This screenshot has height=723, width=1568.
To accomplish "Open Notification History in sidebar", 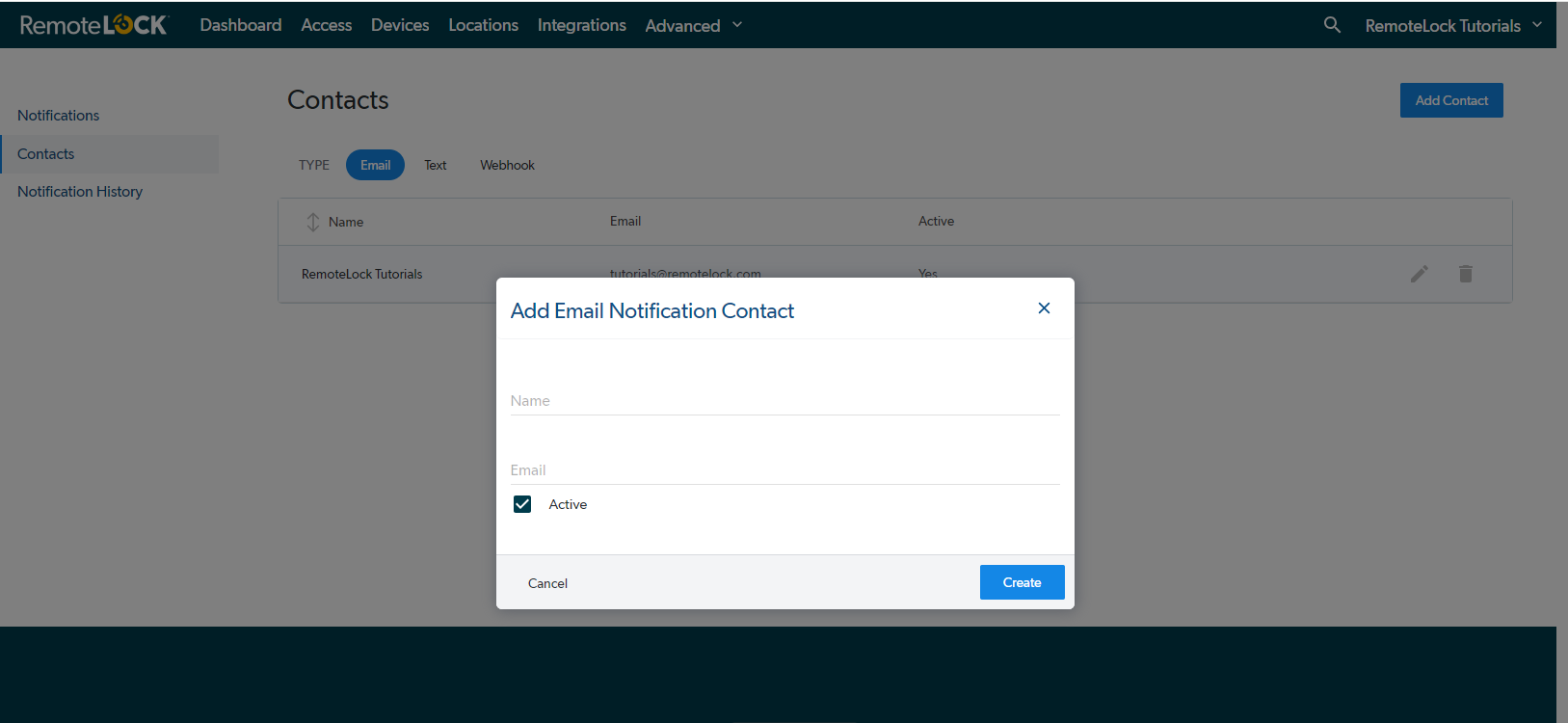I will pyautogui.click(x=80, y=192).
